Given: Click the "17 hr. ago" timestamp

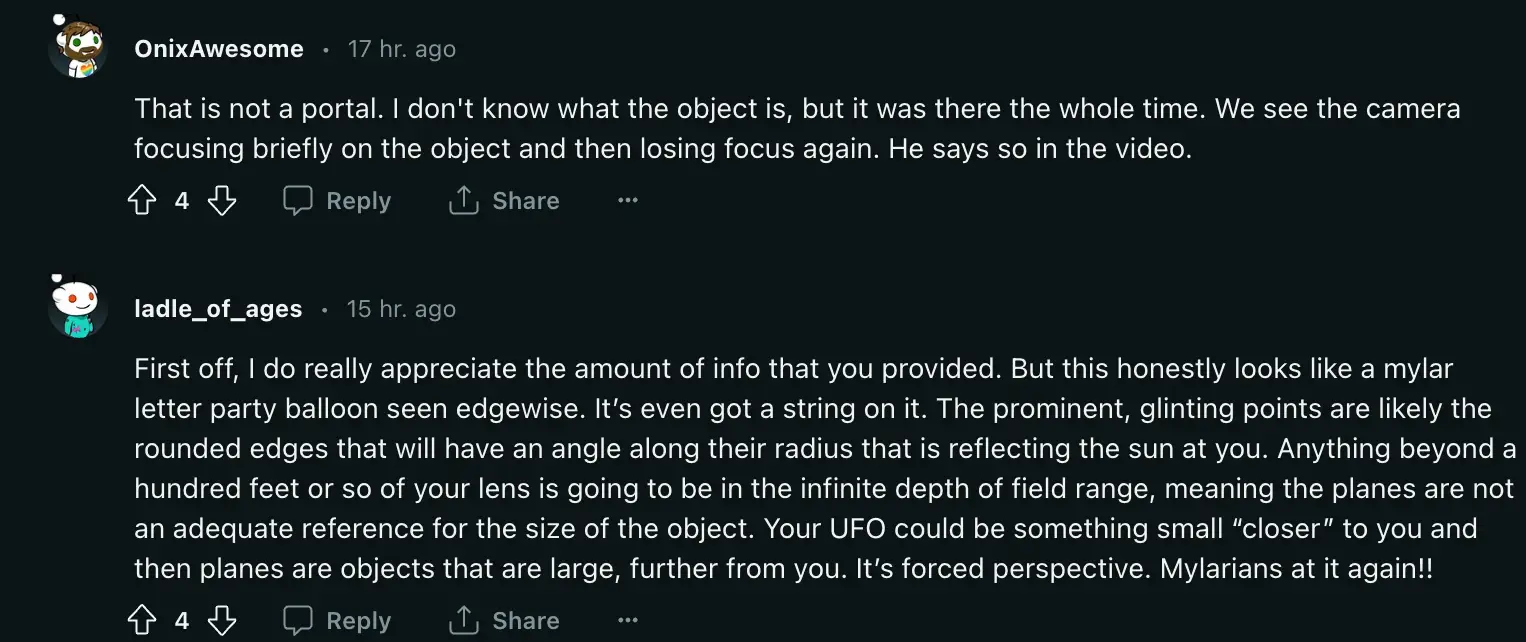Looking at the screenshot, I should pyautogui.click(x=401, y=49).
